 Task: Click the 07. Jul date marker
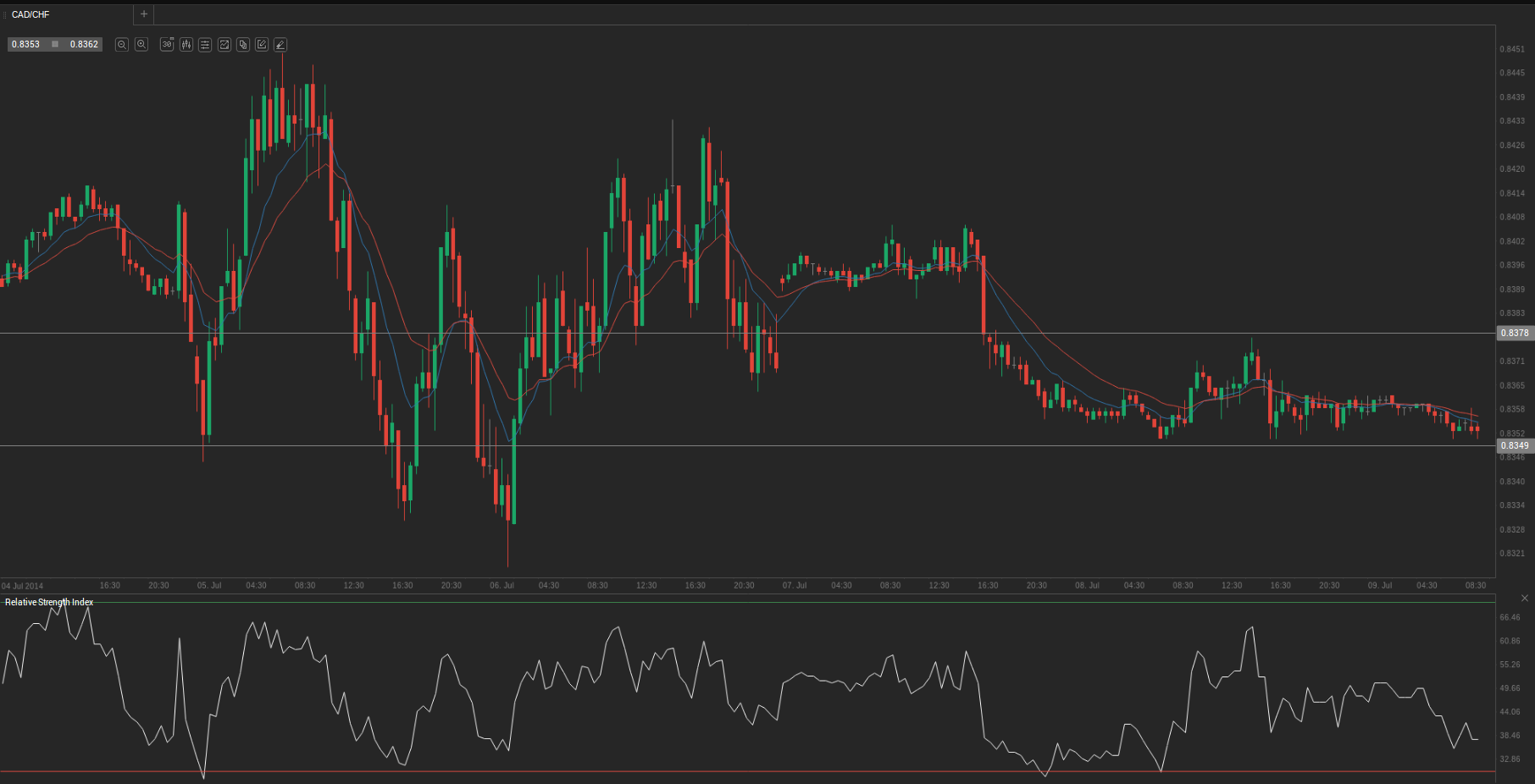[795, 585]
